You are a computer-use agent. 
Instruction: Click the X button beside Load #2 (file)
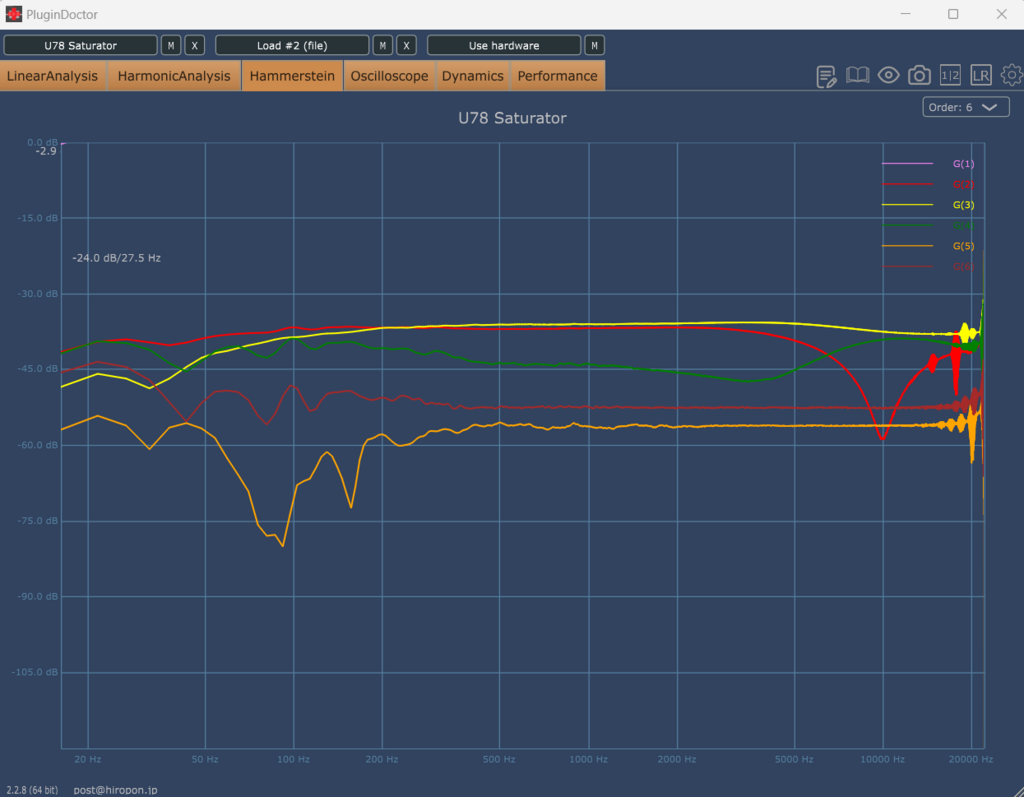pyautogui.click(x=406, y=45)
